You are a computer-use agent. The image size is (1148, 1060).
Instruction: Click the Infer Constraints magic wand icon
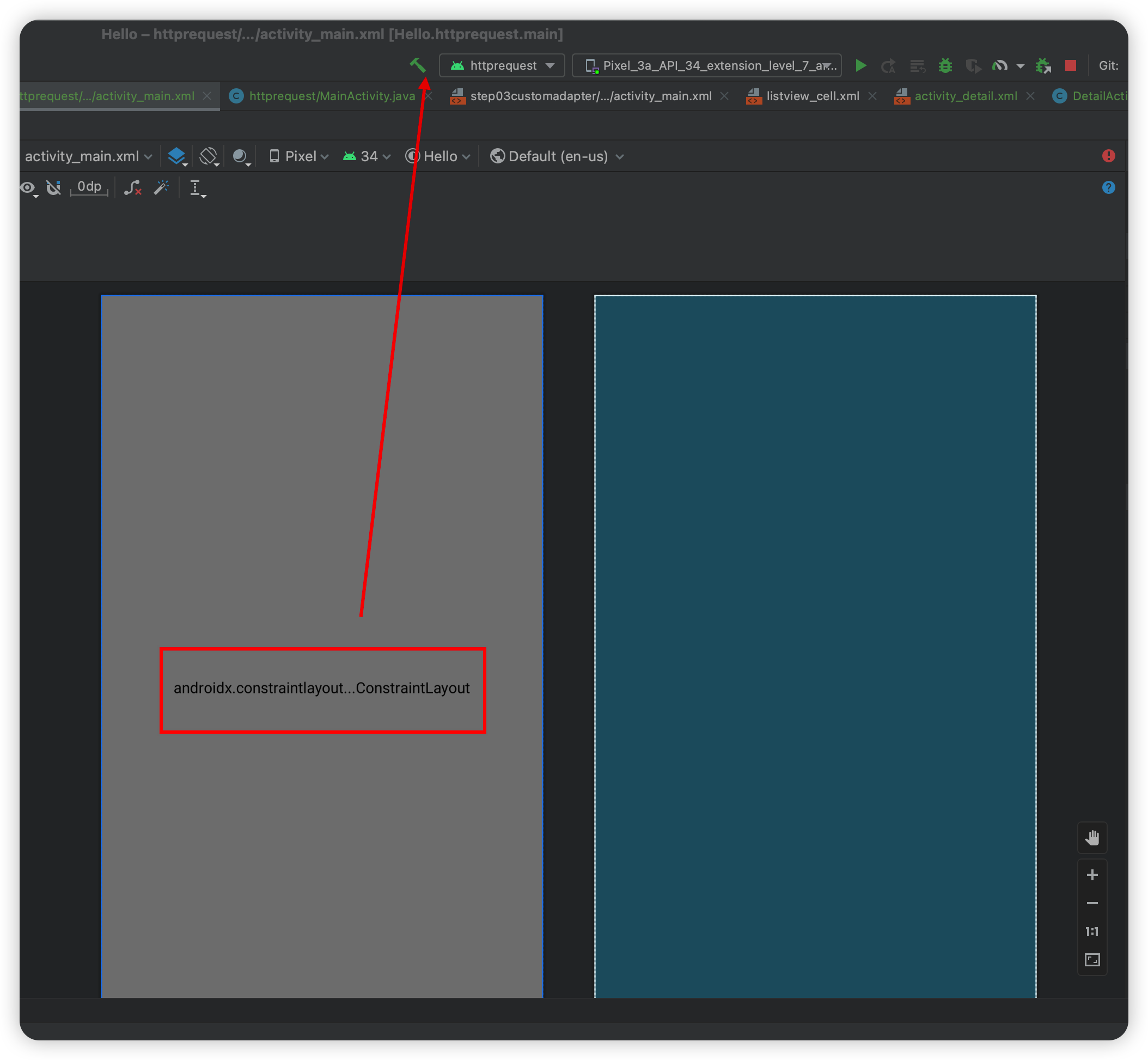pyautogui.click(x=162, y=187)
